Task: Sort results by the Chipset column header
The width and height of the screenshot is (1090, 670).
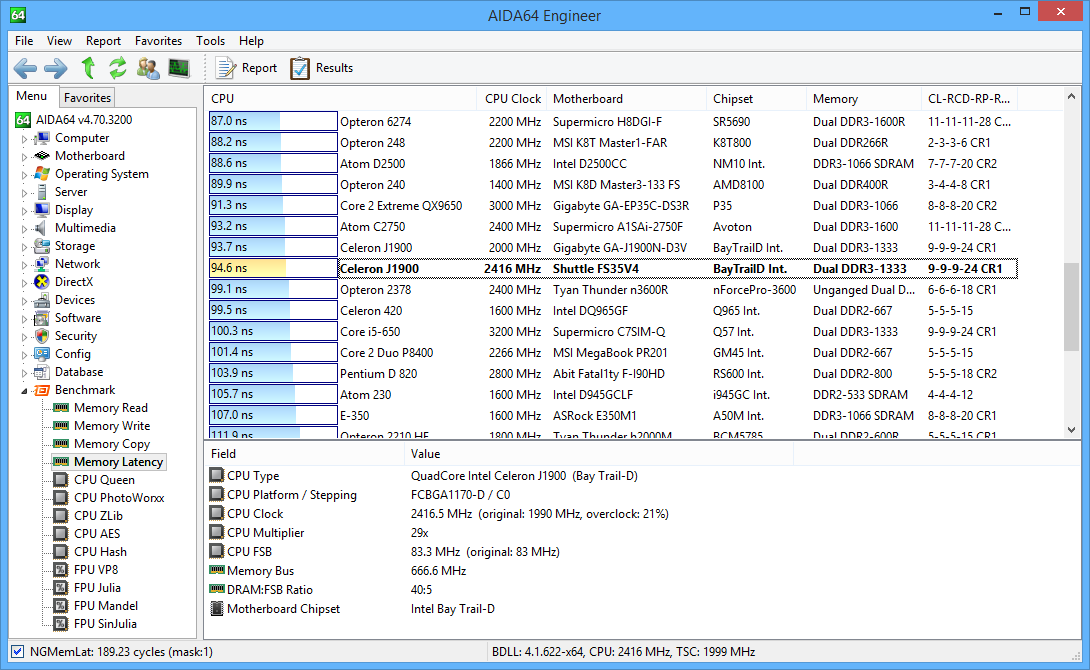Action: pos(756,99)
